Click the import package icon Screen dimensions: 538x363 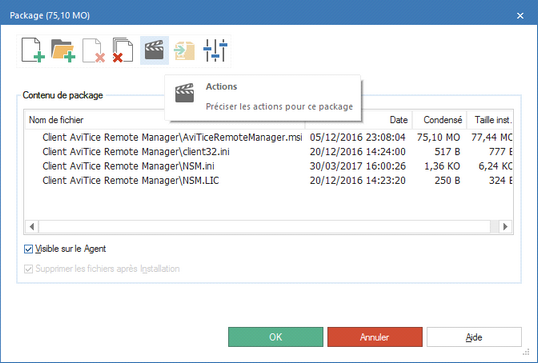point(184,50)
